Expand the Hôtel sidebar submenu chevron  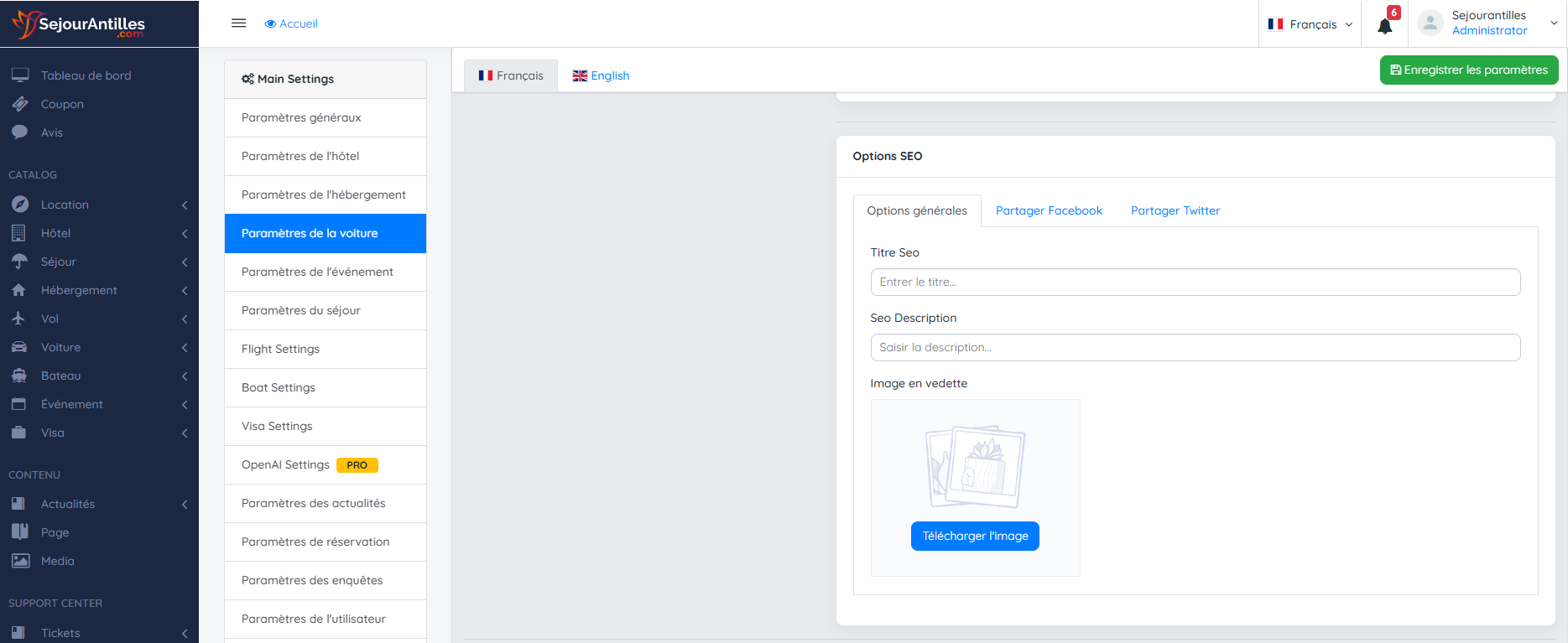tap(185, 234)
